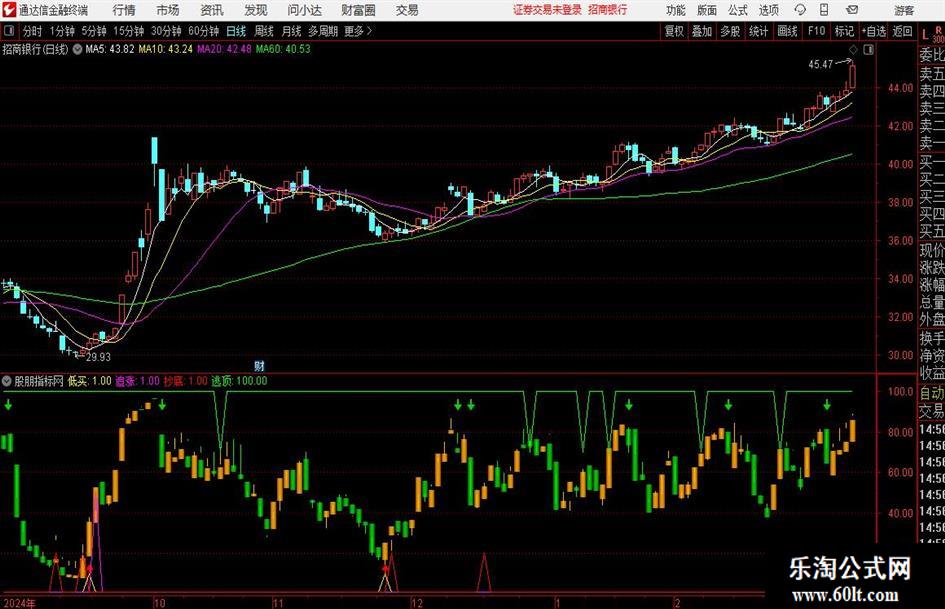Open the 行情 menu

(124, 10)
